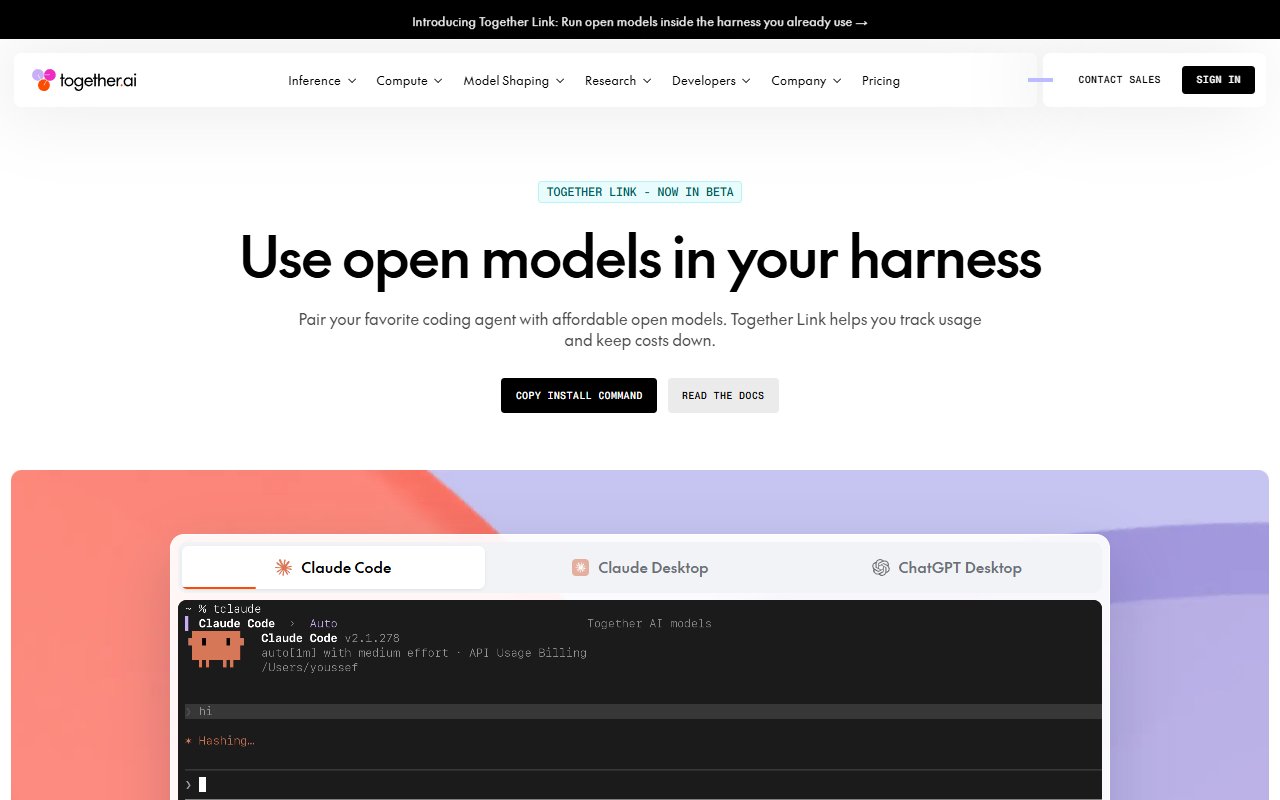This screenshot has width=1280, height=800.
Task: Click the Claude Code starburst icon in tab
Action: 284,567
